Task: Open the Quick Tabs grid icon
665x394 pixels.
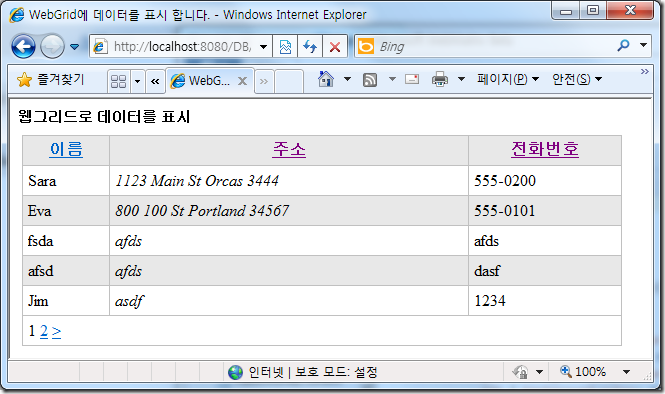Action: (118, 81)
